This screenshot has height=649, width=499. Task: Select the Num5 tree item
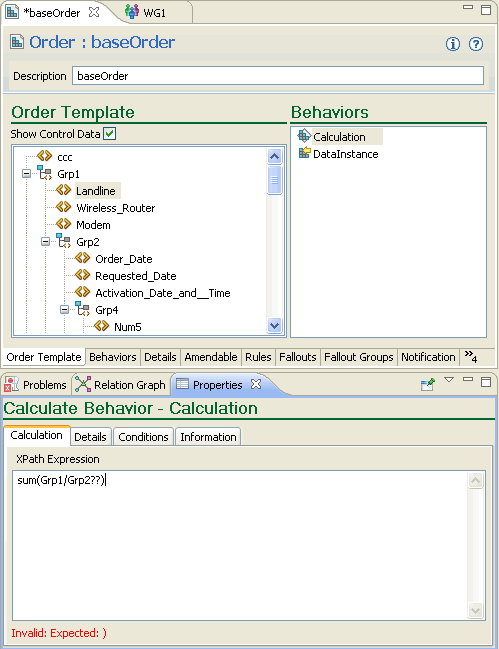127,327
